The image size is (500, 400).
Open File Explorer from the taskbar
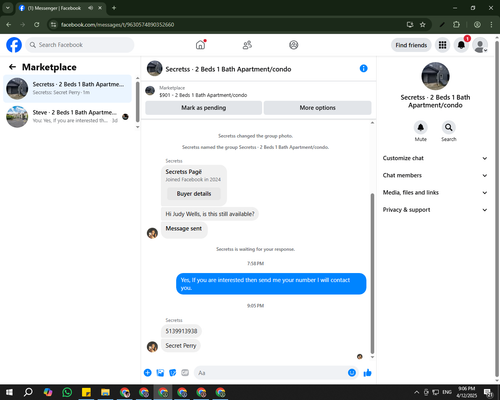pos(105,392)
